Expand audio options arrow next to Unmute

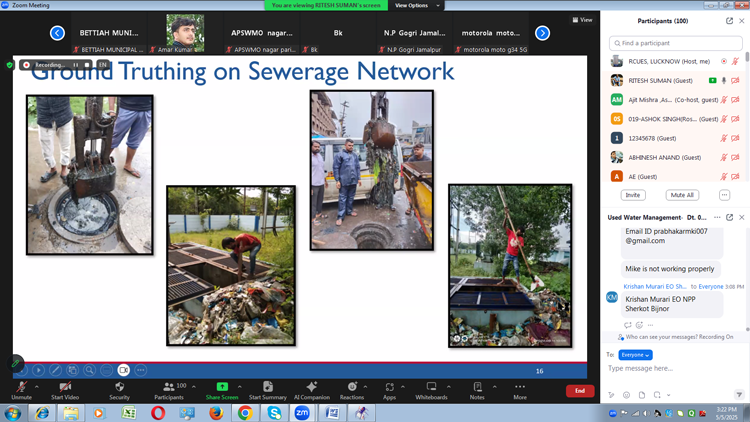(37, 387)
